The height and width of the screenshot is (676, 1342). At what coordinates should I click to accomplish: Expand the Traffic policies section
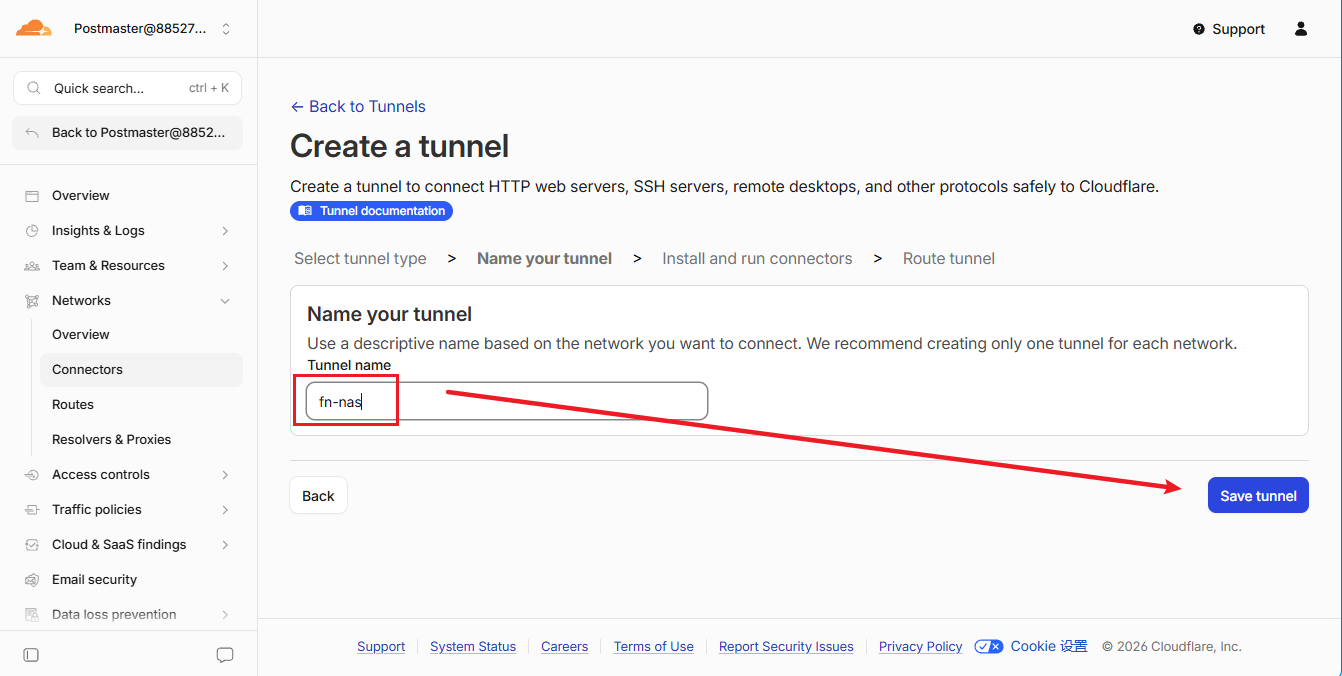[x=225, y=509]
